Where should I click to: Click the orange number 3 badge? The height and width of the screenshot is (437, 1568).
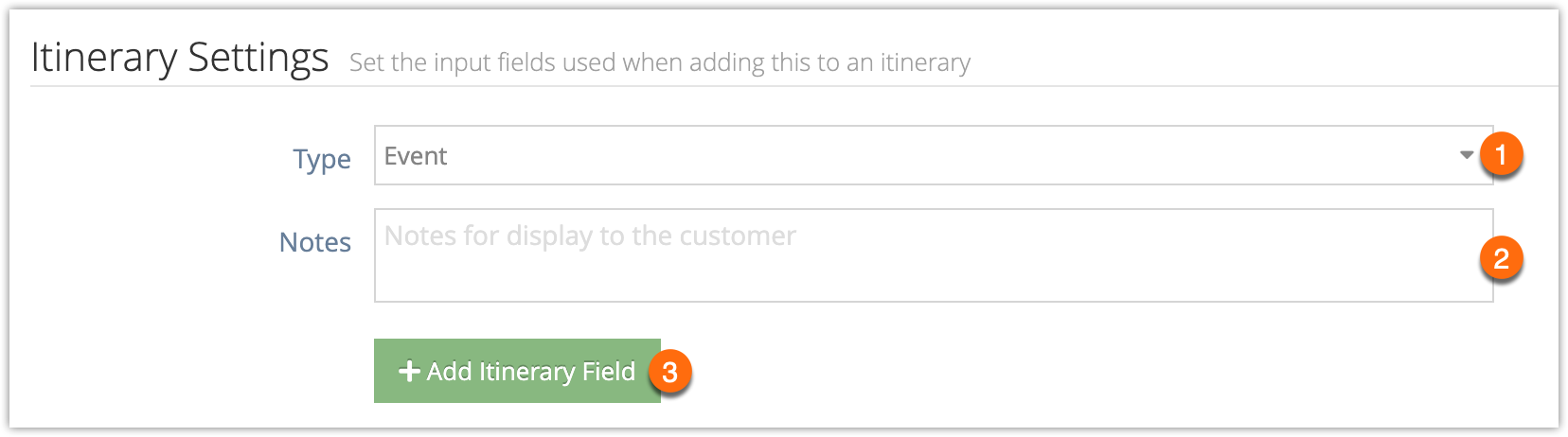[x=669, y=372]
